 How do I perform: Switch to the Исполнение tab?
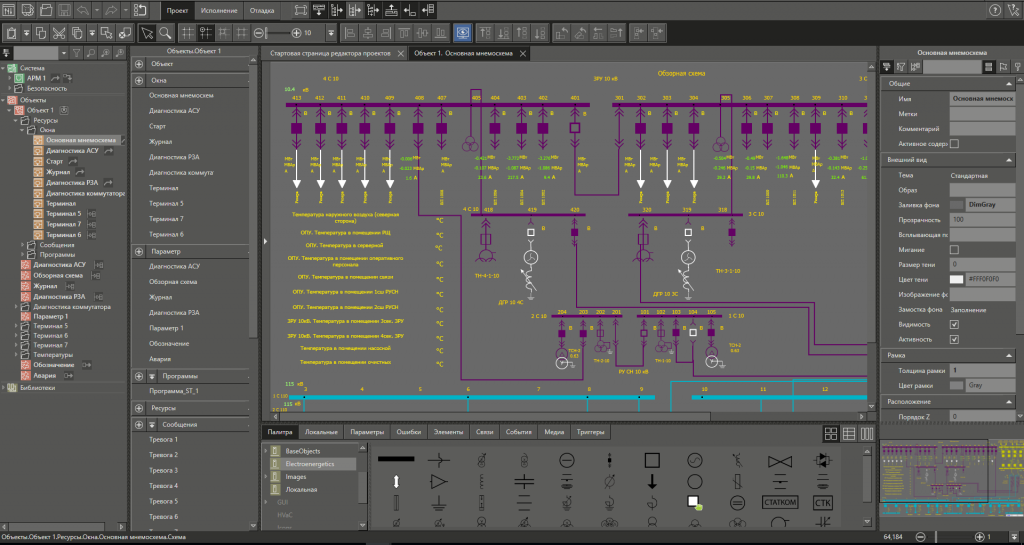click(219, 10)
